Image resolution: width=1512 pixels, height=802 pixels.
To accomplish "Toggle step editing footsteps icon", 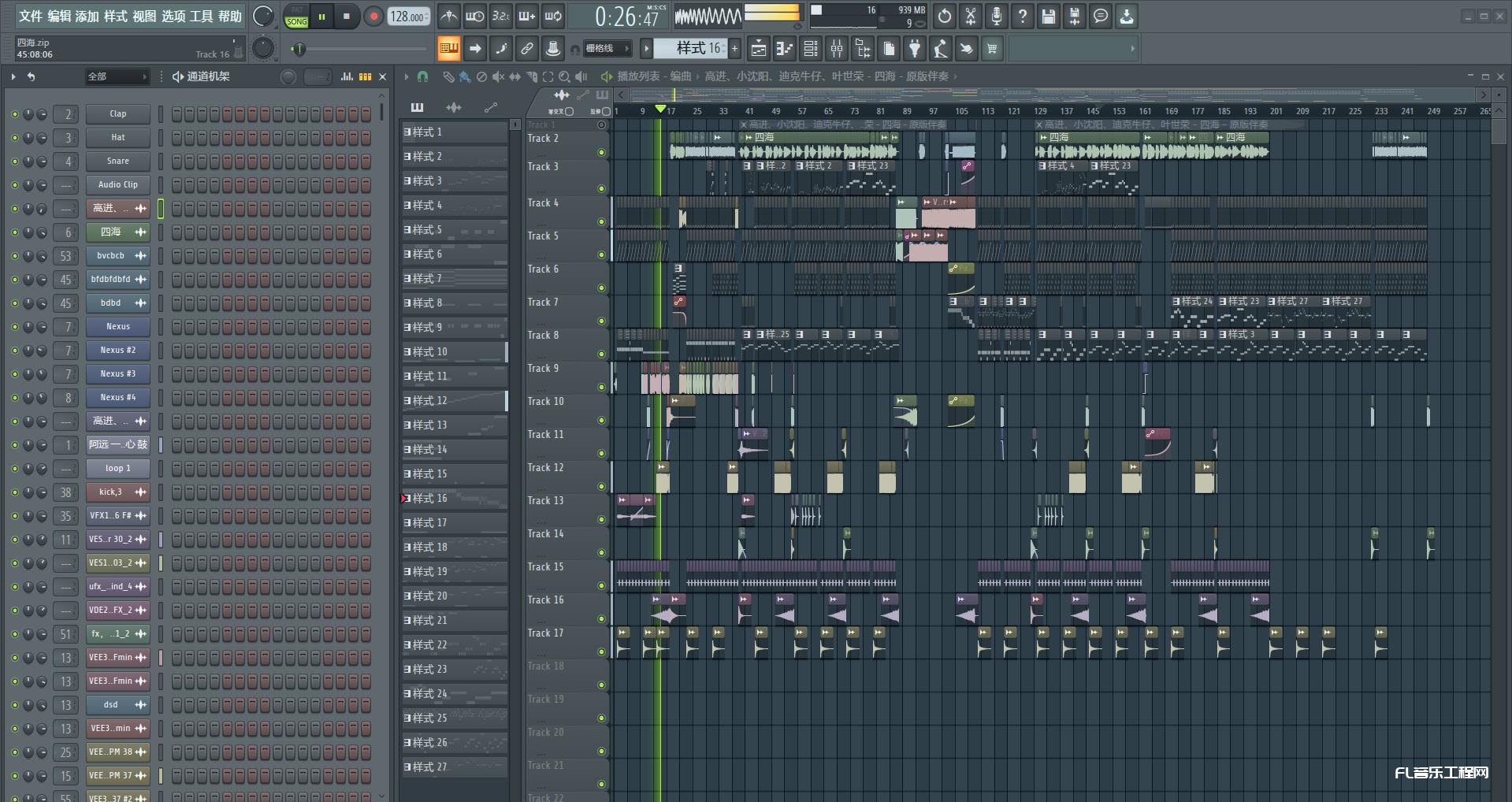I will click(x=501, y=49).
